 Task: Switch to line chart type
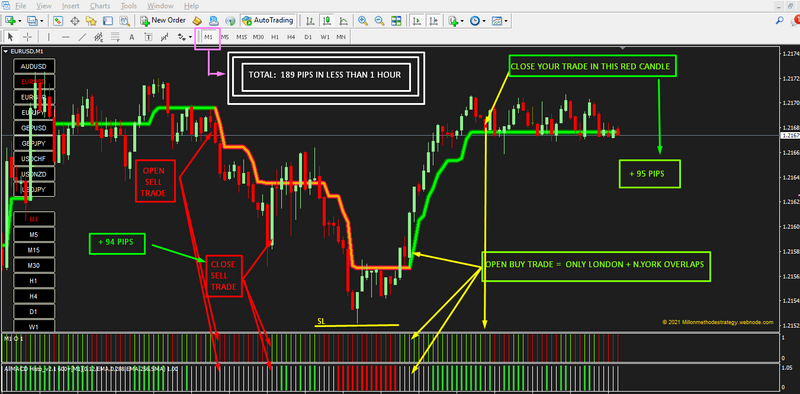tap(343, 21)
